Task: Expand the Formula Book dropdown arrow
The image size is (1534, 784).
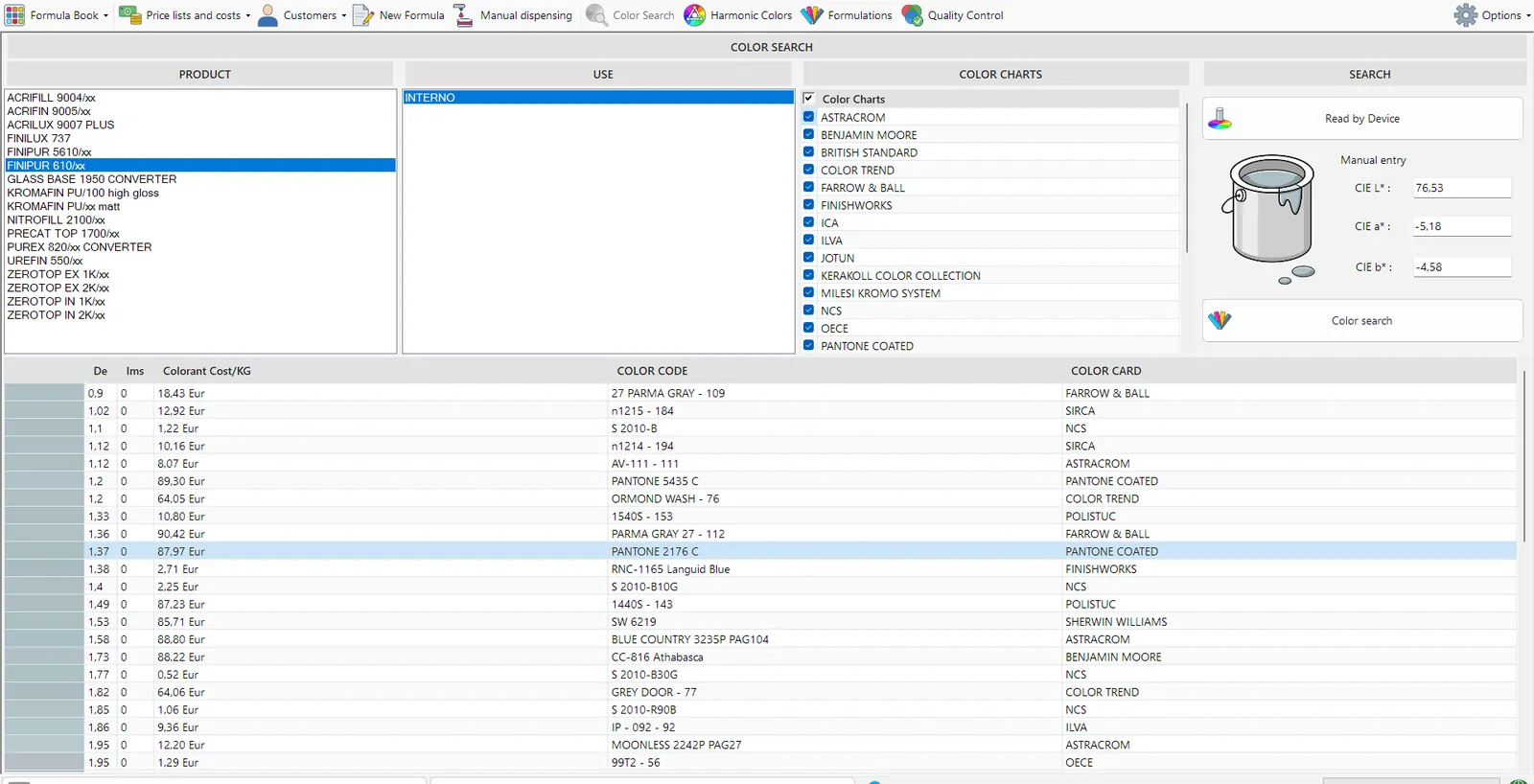Action: (105, 16)
